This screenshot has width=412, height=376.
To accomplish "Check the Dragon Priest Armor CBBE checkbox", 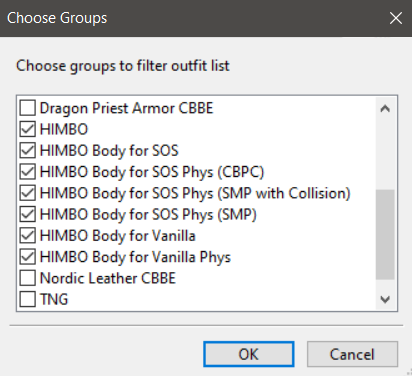I will [x=27, y=108].
